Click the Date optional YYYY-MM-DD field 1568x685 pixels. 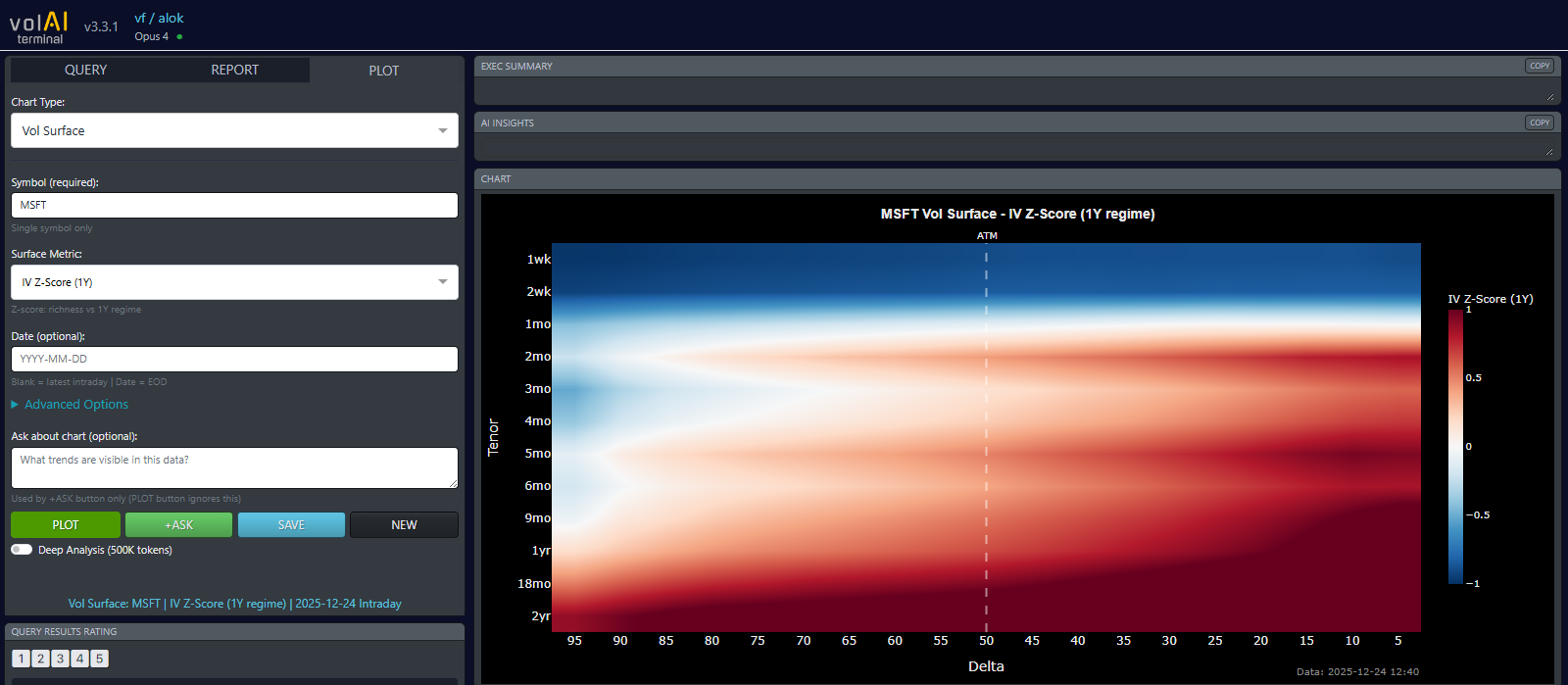pos(234,359)
